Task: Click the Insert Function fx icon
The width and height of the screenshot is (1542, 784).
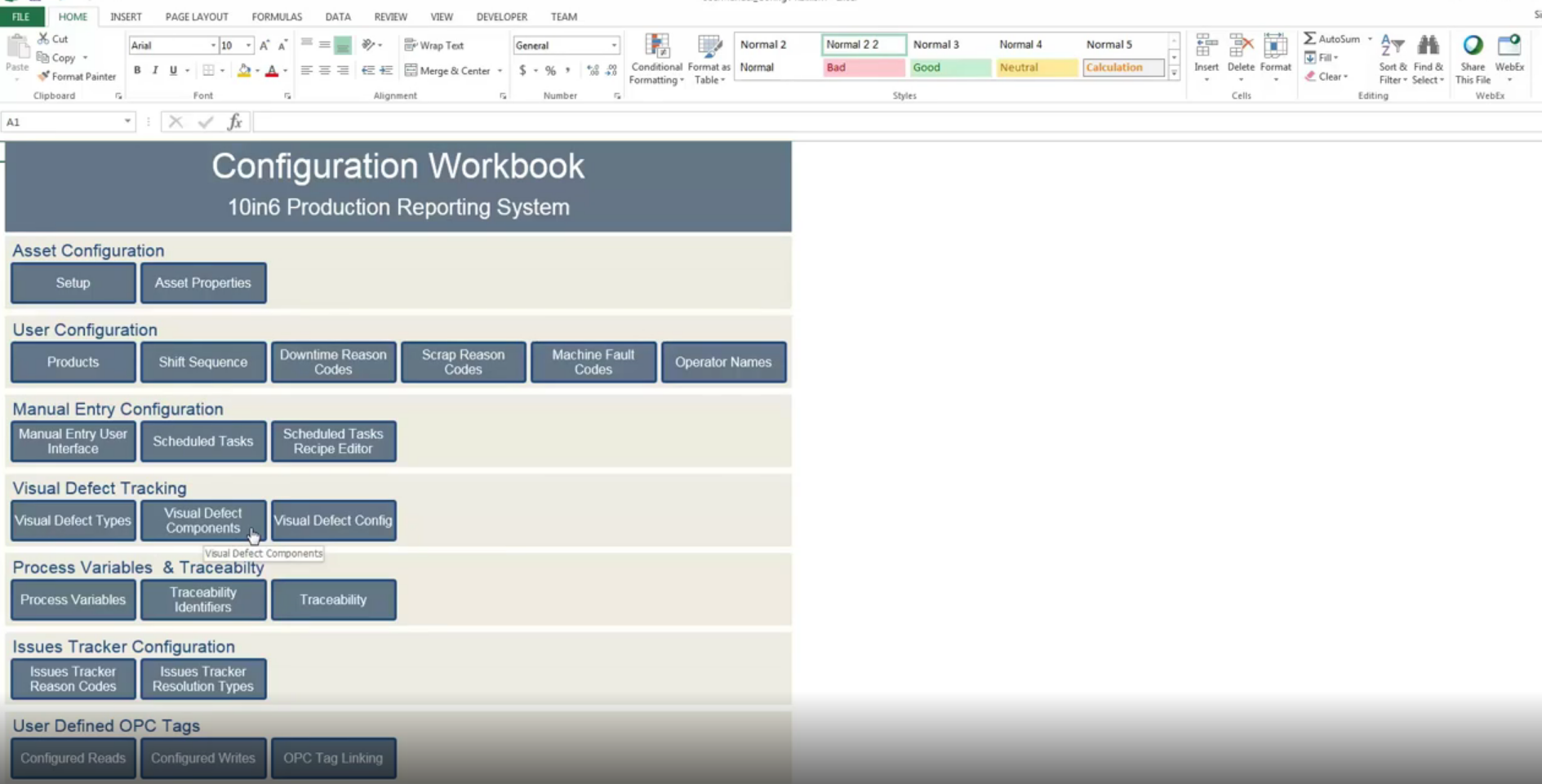Action: coord(235,122)
